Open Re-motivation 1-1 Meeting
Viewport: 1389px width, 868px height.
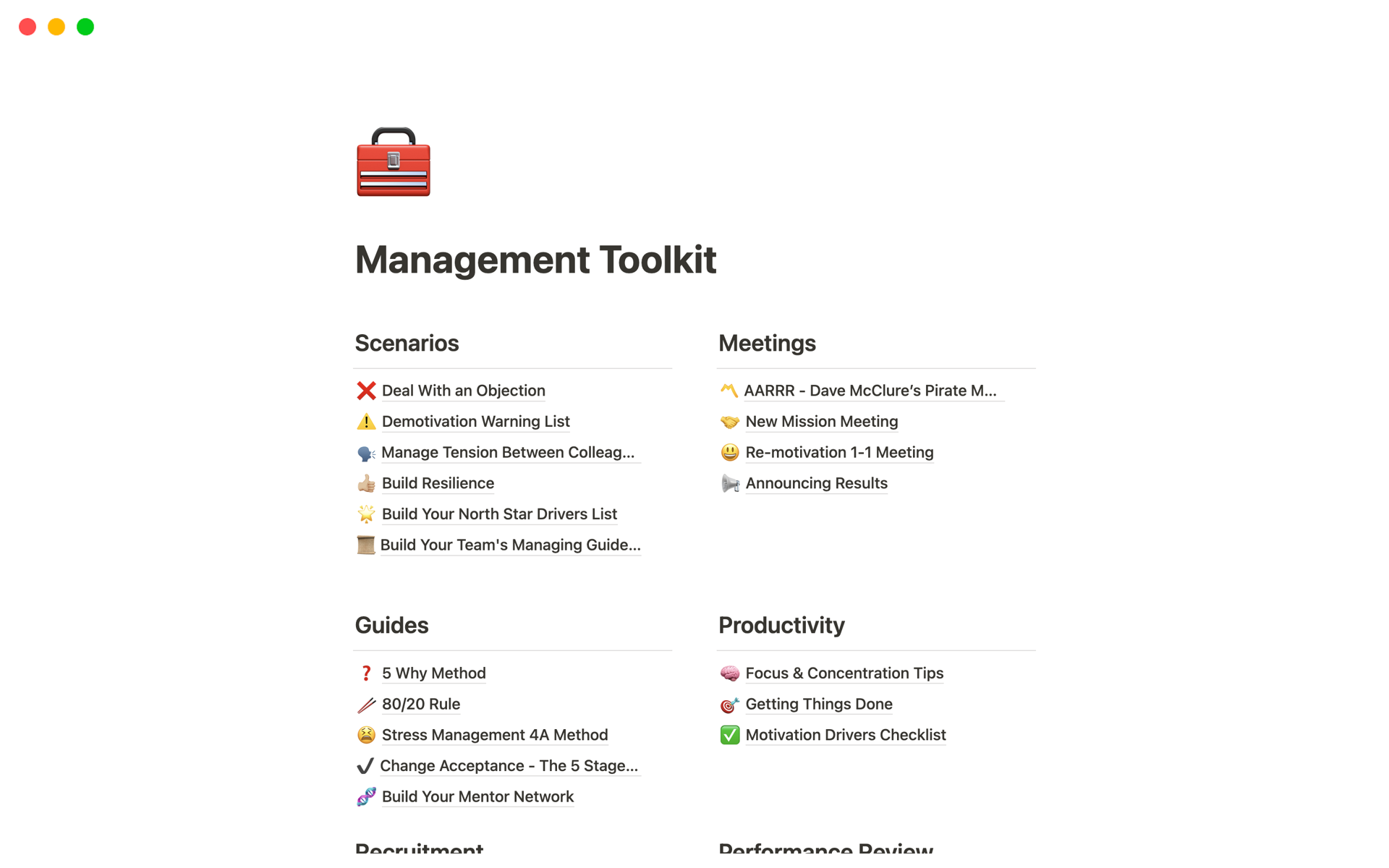[x=839, y=452]
